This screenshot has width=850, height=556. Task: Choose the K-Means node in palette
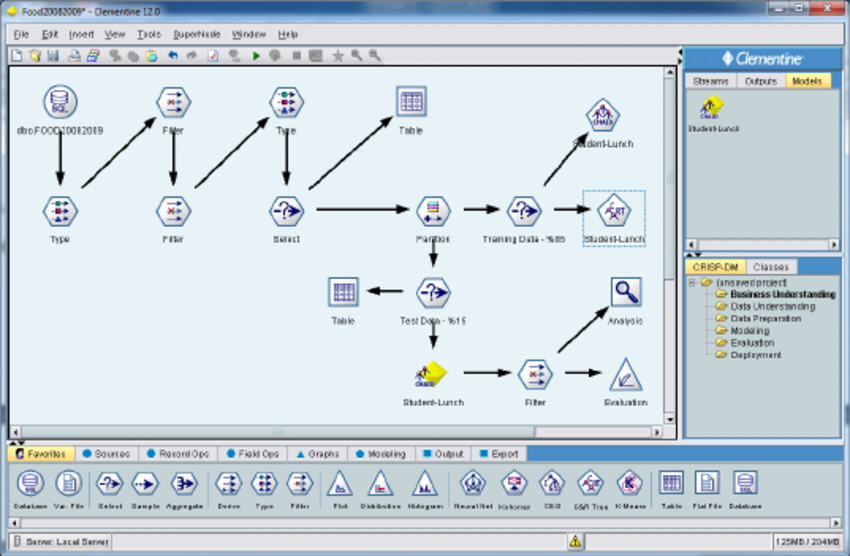click(629, 485)
